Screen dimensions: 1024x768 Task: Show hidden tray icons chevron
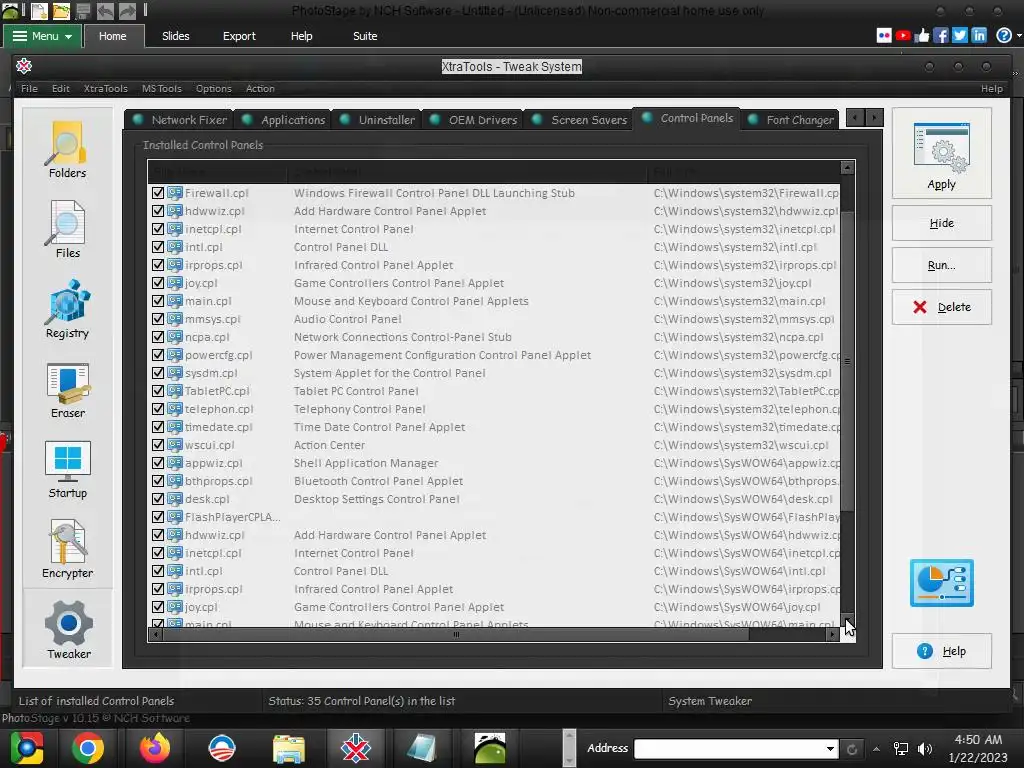pos(876,749)
